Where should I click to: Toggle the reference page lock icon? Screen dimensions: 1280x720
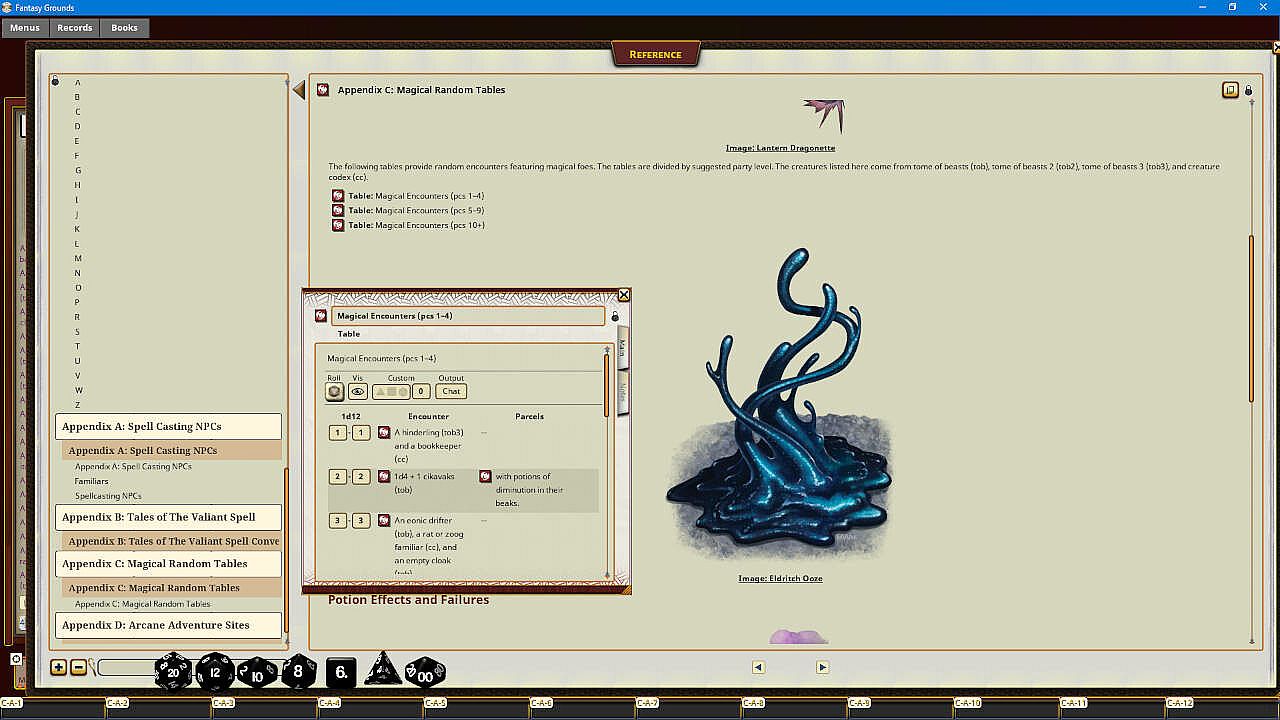click(1248, 90)
